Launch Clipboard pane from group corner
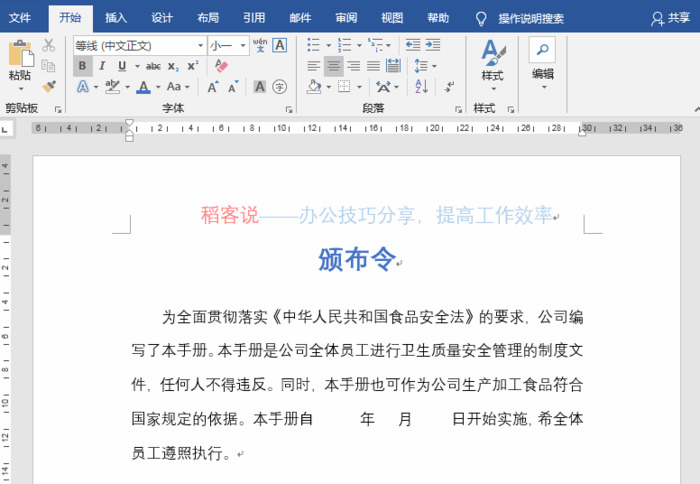The width and height of the screenshot is (700, 484). (x=58, y=109)
